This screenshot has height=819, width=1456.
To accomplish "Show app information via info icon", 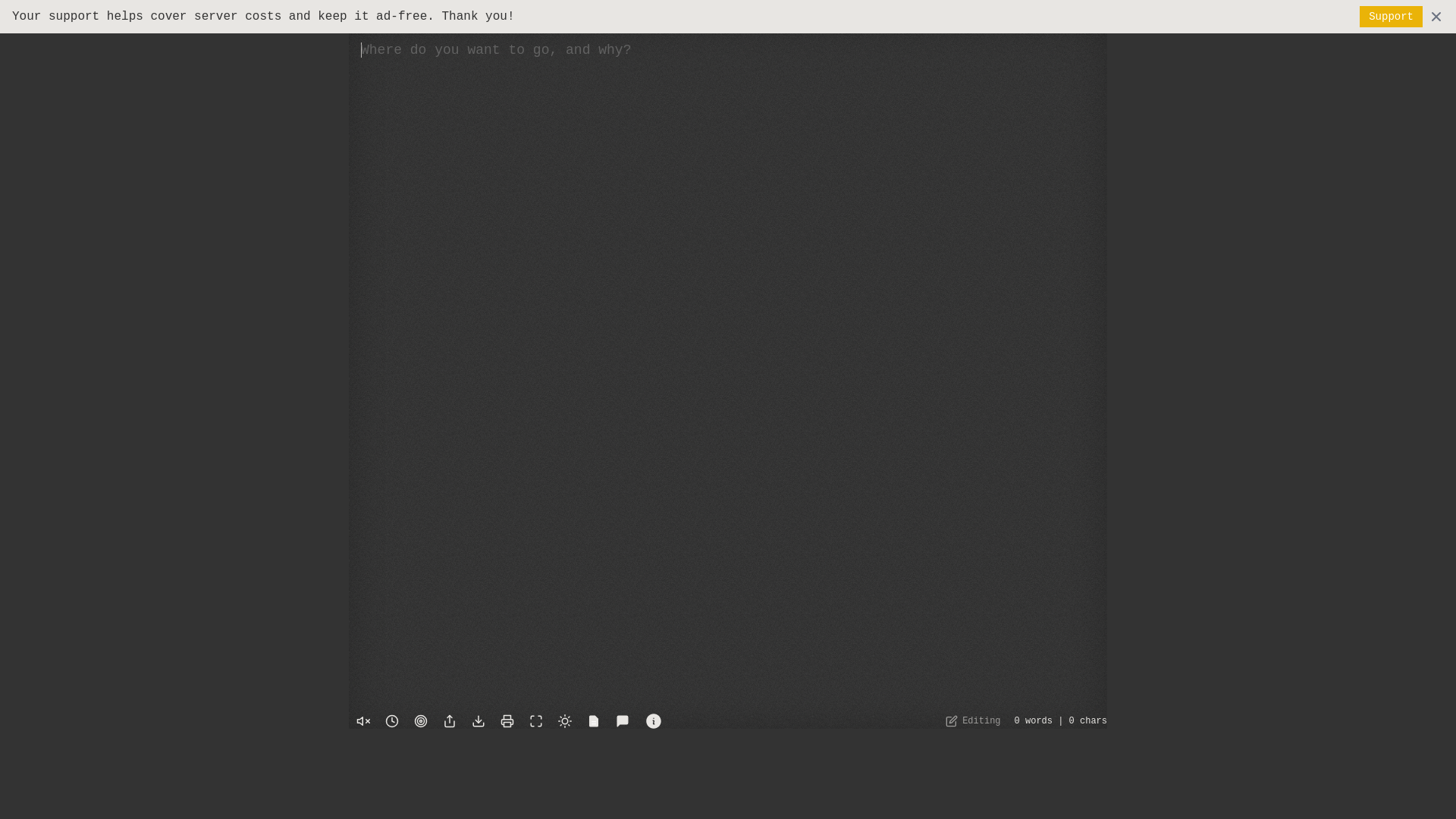I will click(x=654, y=721).
